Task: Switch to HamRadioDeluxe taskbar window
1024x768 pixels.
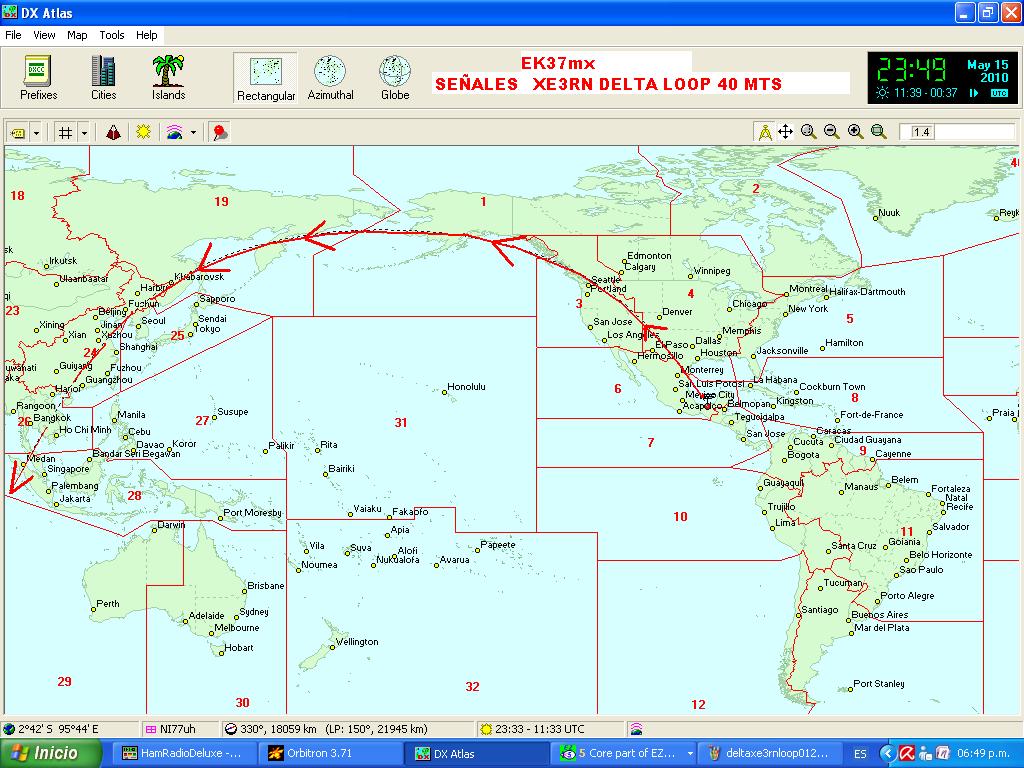Action: point(185,753)
